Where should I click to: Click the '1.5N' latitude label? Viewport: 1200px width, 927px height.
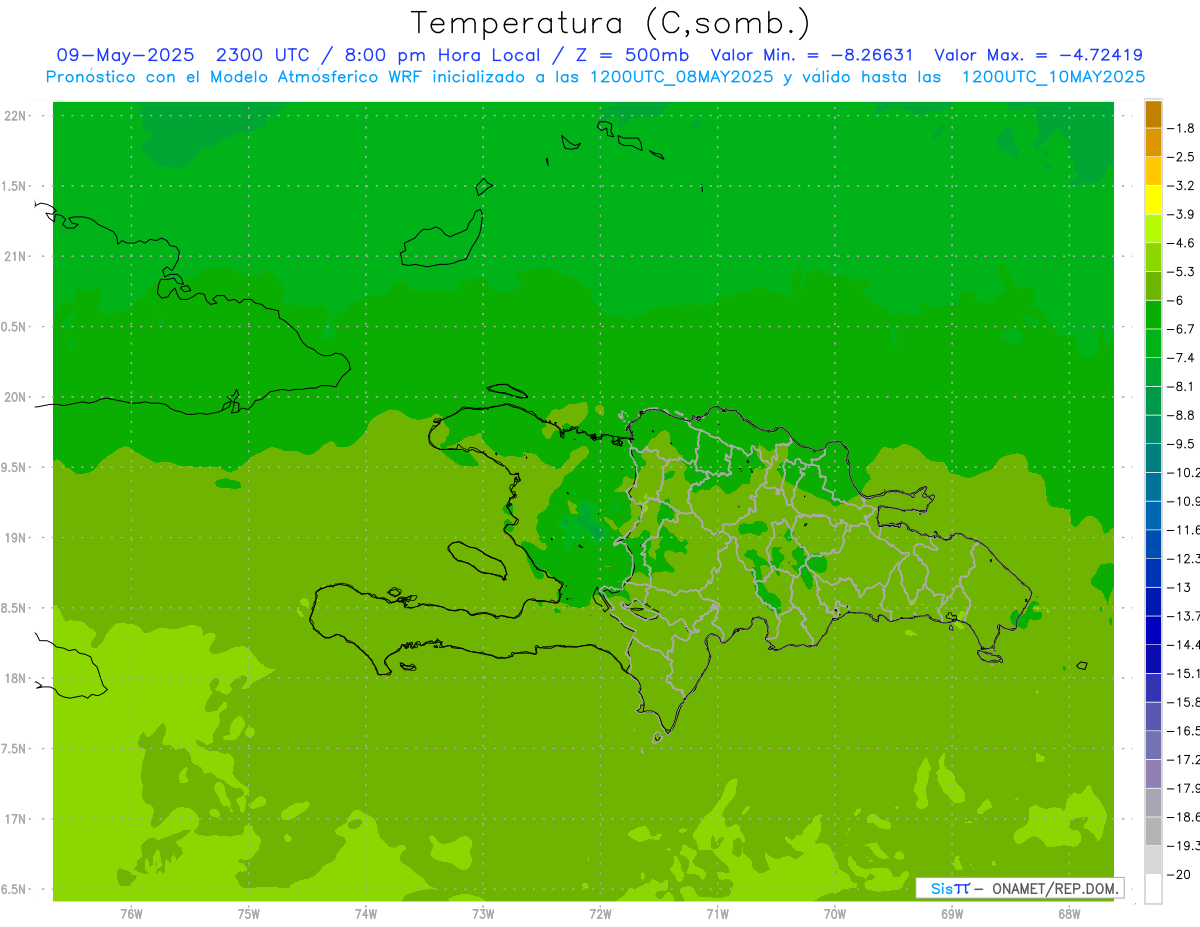coord(14,186)
